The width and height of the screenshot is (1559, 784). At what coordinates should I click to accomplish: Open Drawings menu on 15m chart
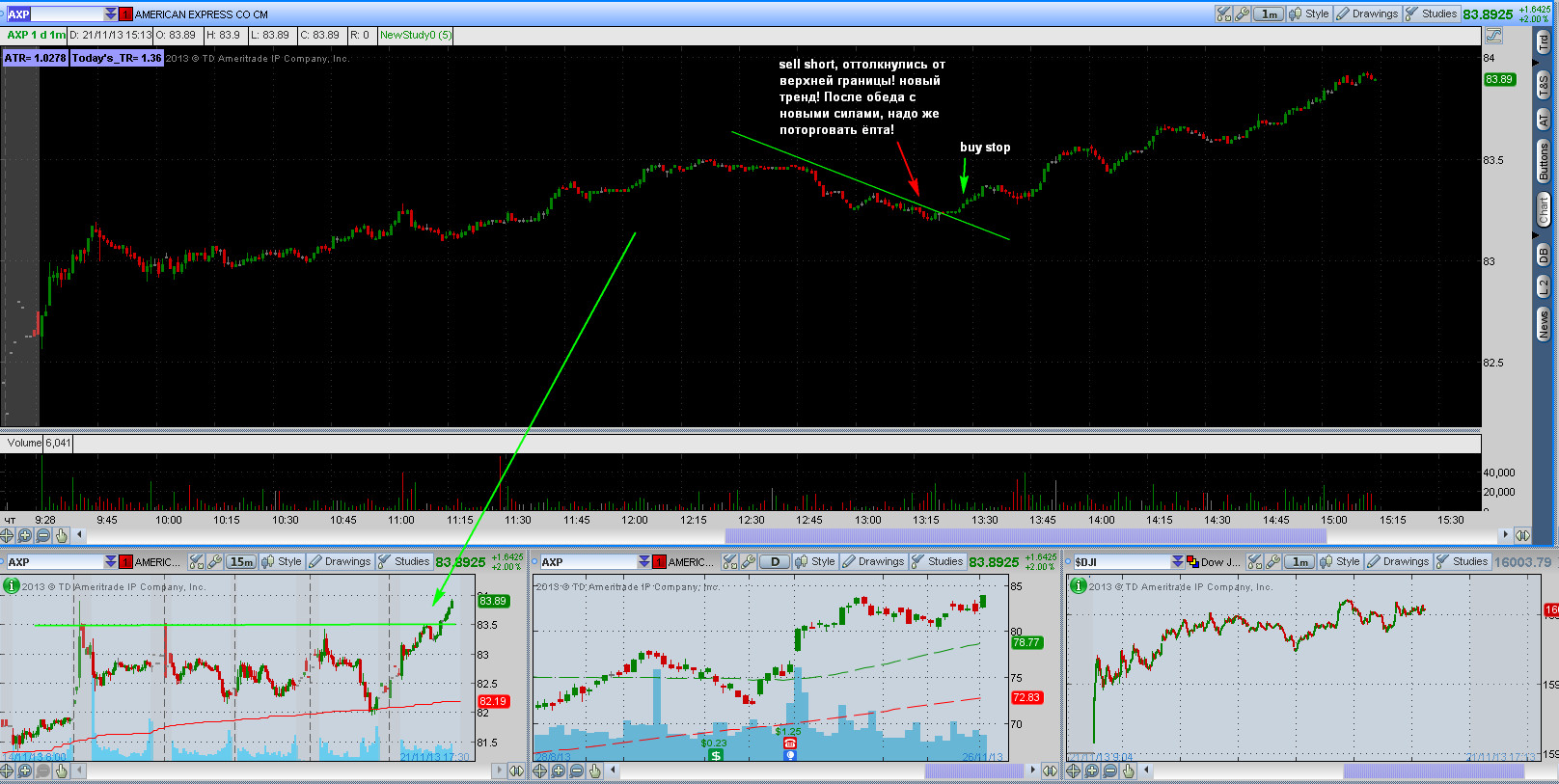coord(340,561)
